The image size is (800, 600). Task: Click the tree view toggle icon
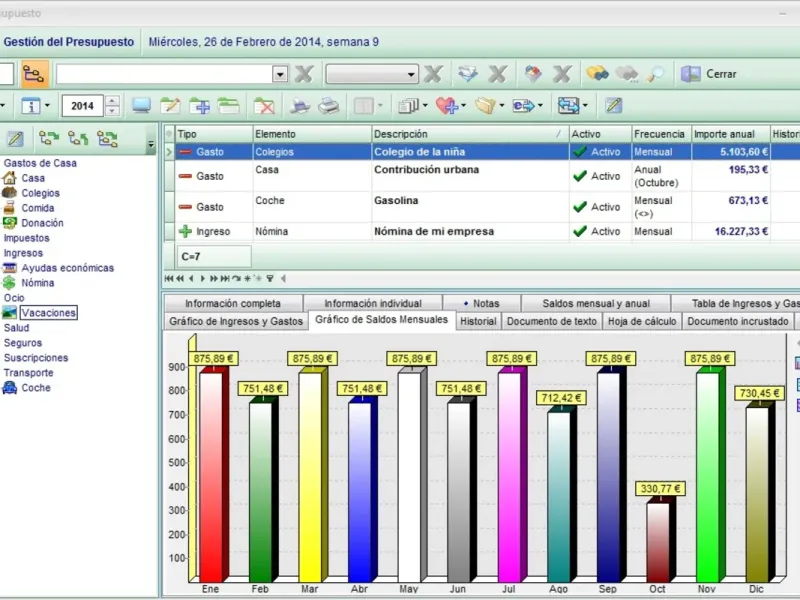pos(34,74)
